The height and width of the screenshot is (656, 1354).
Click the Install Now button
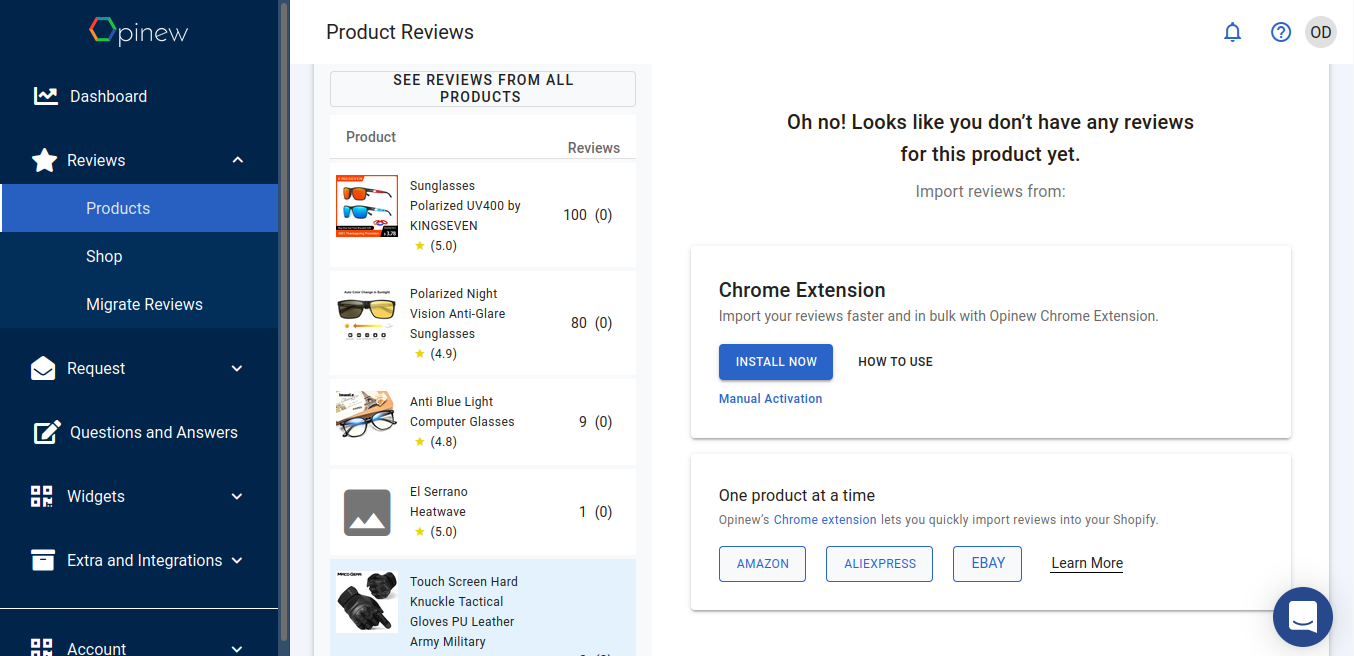(776, 361)
